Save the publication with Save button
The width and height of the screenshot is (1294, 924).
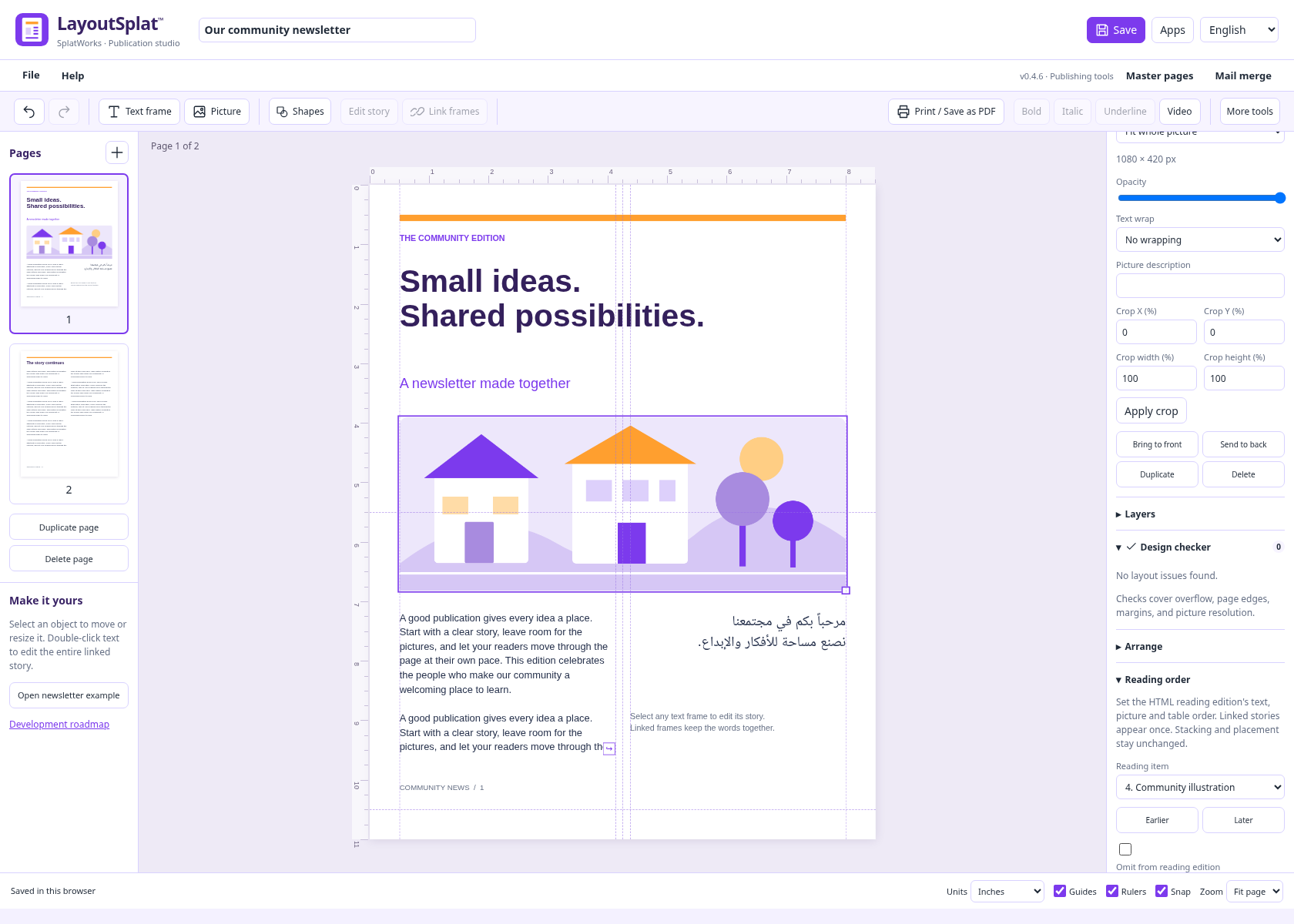pyautogui.click(x=1115, y=30)
